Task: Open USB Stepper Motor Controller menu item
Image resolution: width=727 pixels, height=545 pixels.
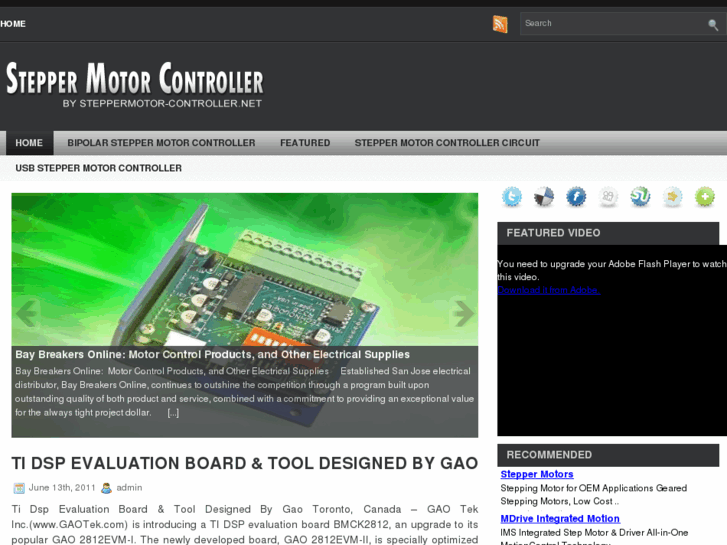Action: pos(98,168)
